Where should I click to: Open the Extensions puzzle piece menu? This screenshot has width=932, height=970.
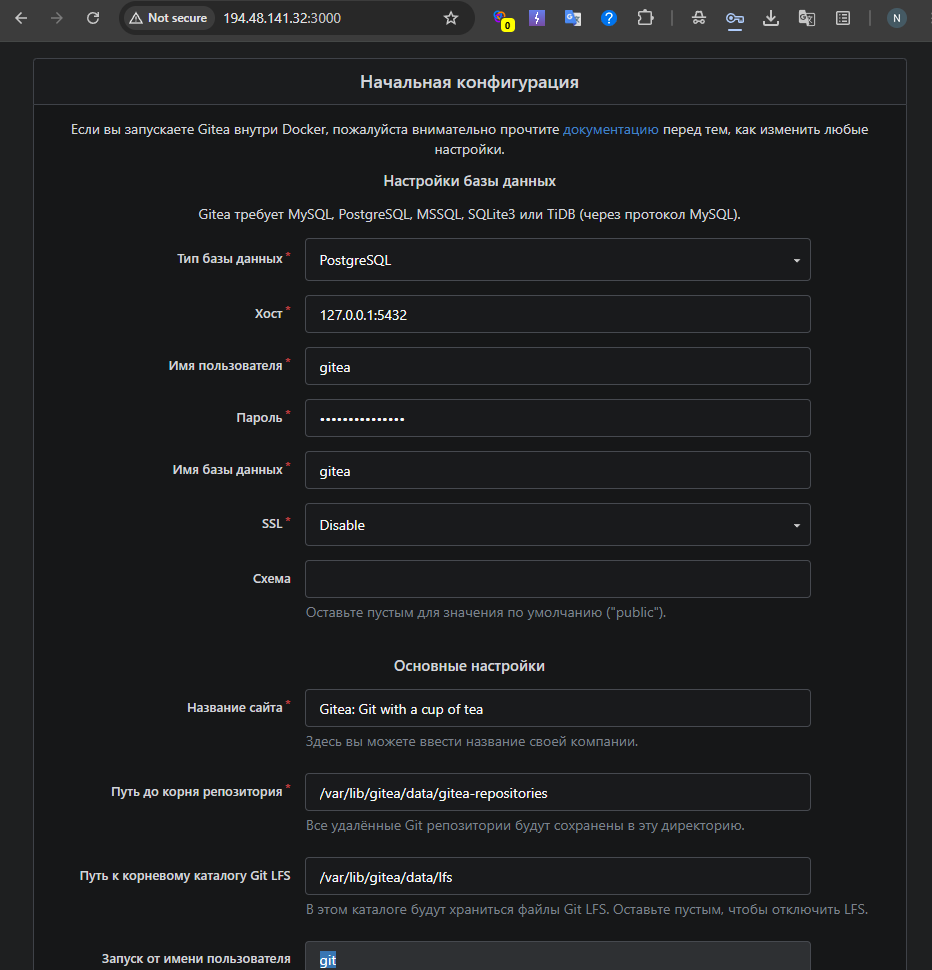coord(645,19)
